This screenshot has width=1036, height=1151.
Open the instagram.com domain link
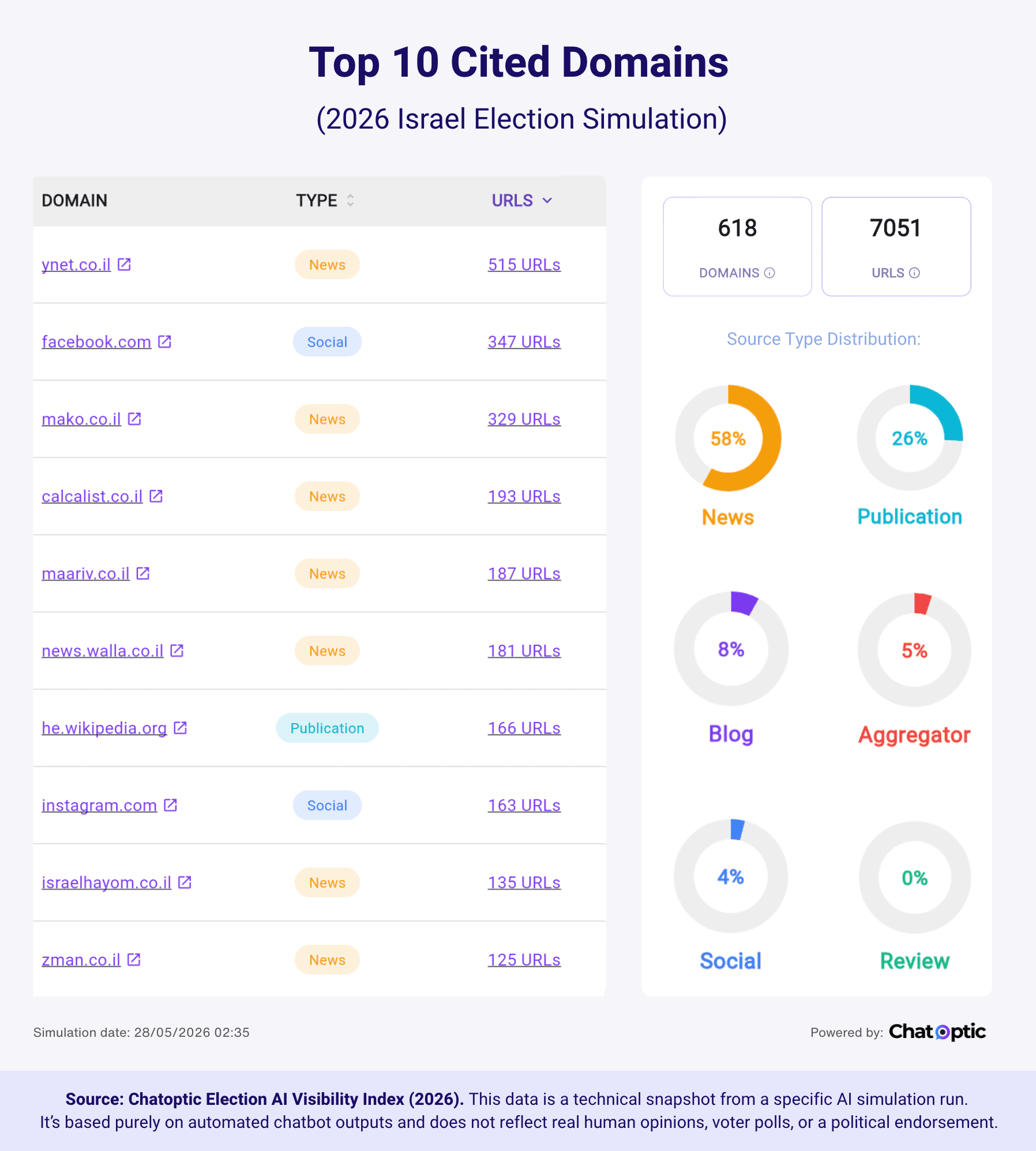coord(99,806)
